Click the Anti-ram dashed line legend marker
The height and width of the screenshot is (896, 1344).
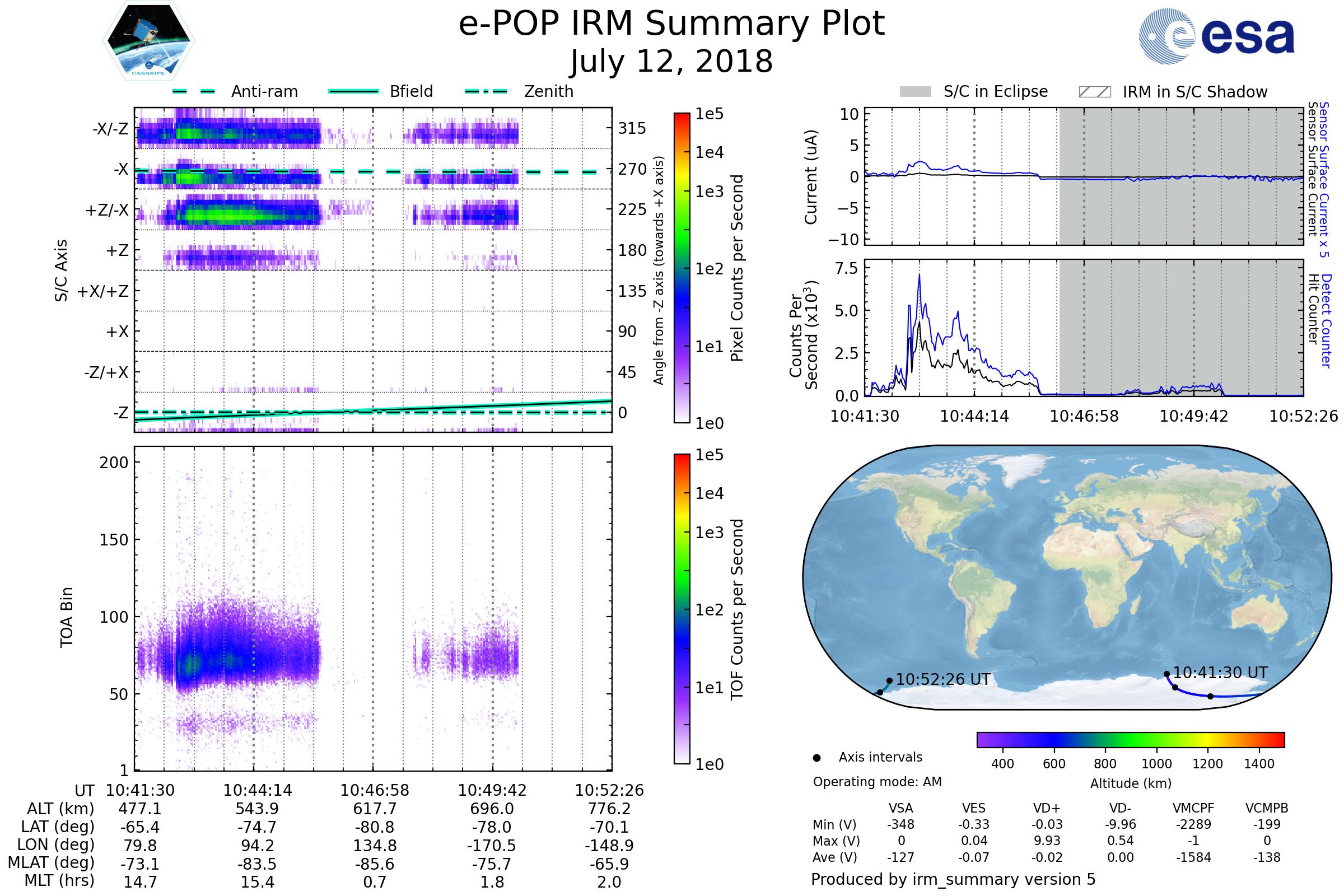click(x=194, y=91)
